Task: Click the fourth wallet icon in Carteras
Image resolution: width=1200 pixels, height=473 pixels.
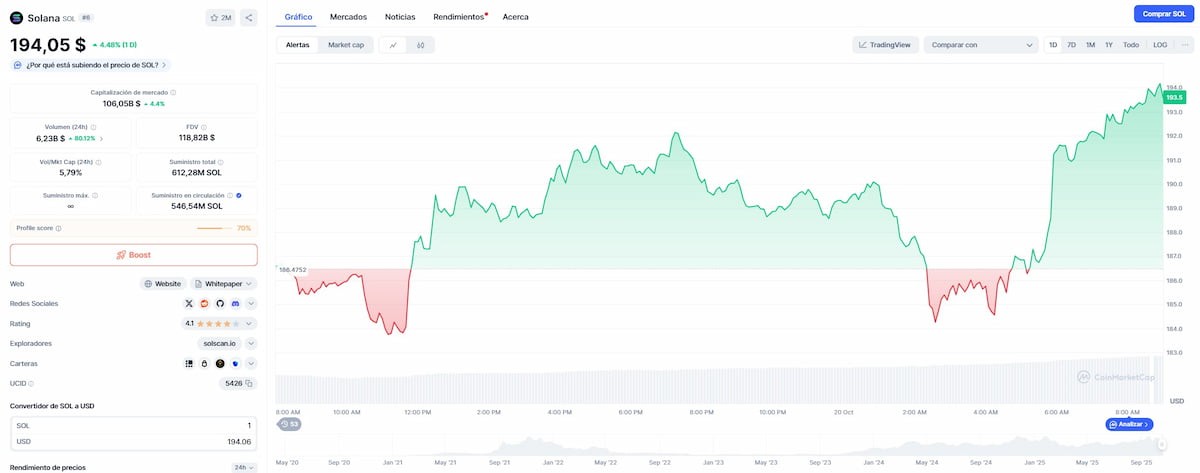Action: [235, 363]
